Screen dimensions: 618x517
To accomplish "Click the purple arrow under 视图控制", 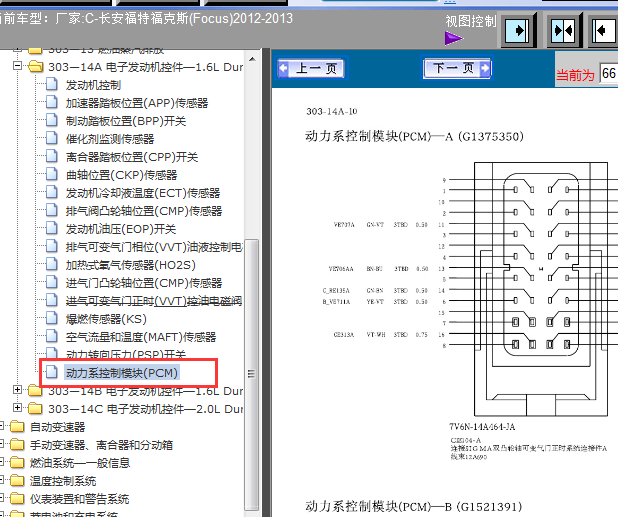I will pos(454,38).
